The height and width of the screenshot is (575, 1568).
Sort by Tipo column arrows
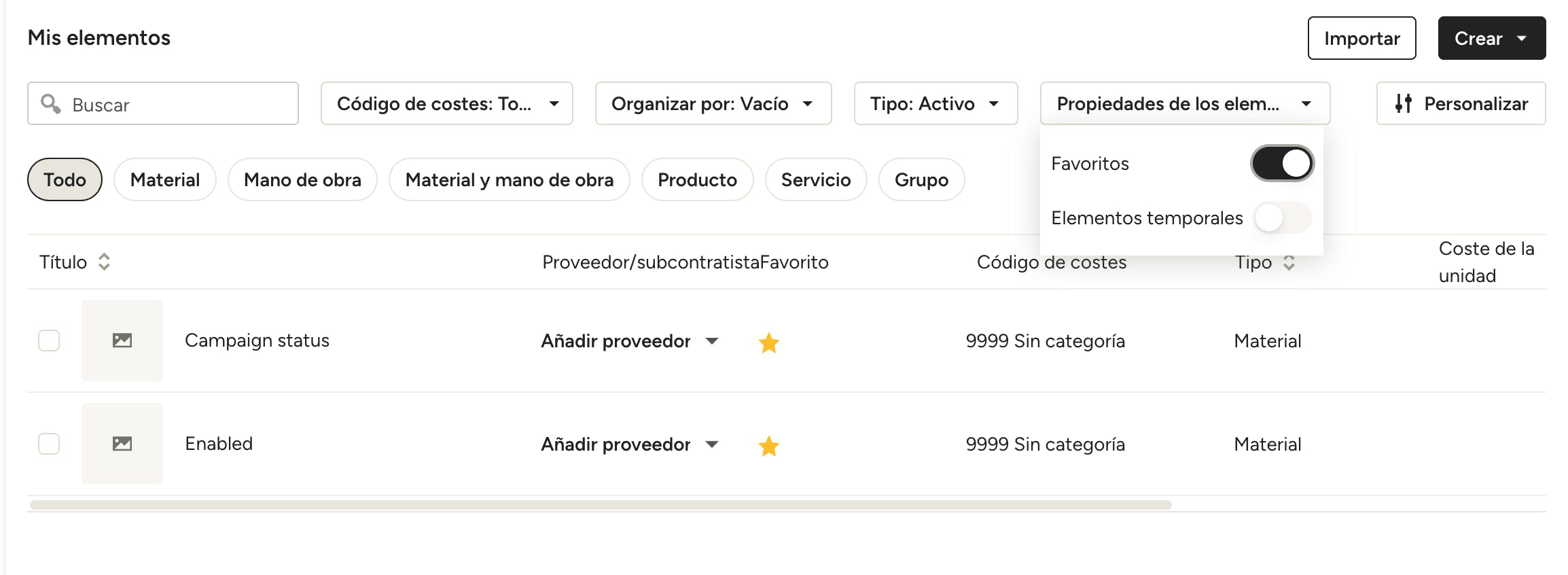click(1289, 262)
